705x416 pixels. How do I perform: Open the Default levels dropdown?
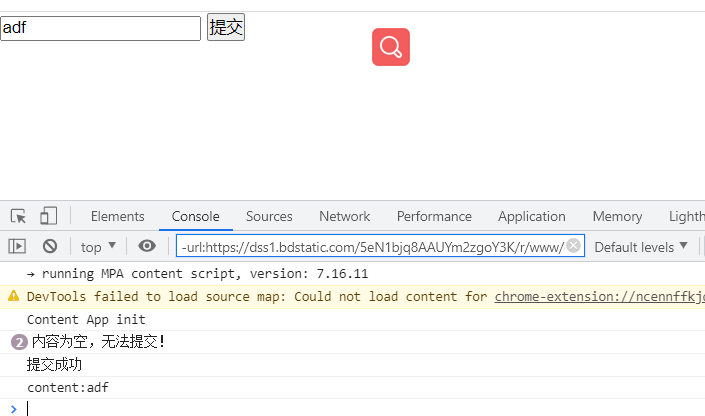641,246
